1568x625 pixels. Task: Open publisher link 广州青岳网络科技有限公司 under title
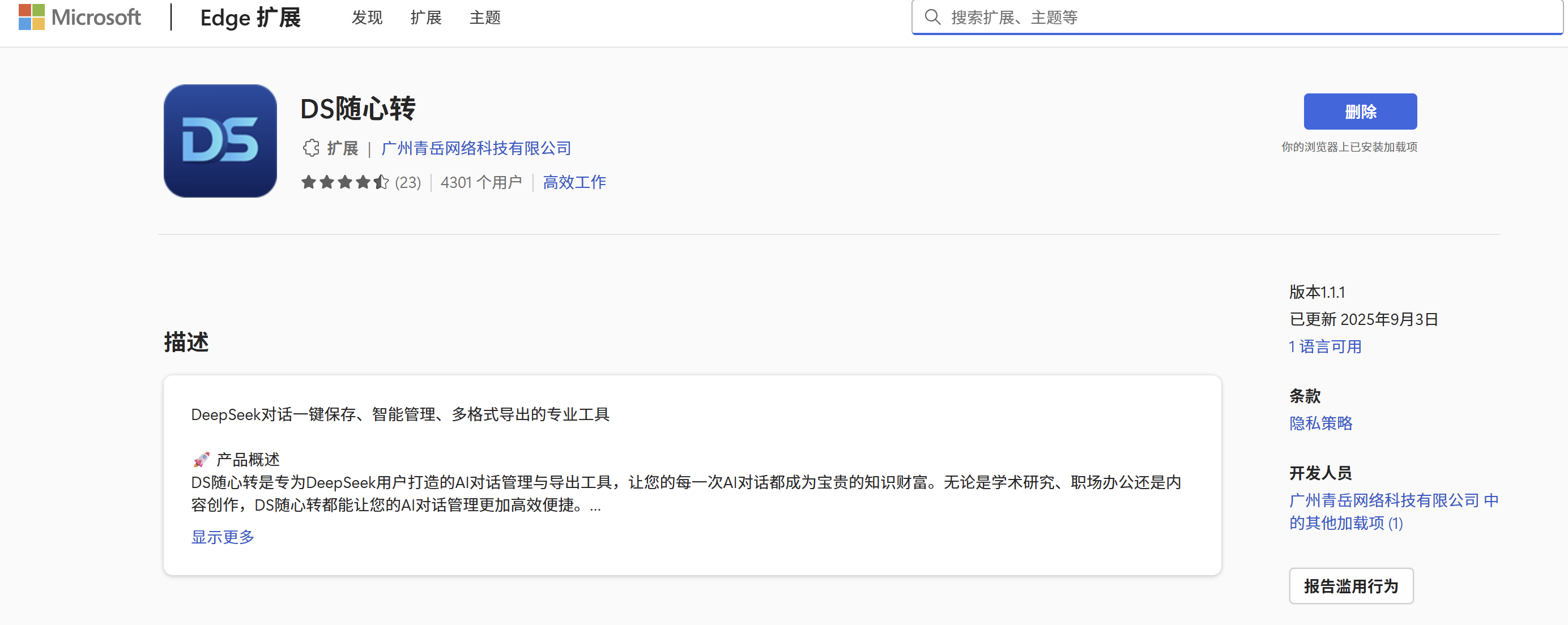coord(475,148)
